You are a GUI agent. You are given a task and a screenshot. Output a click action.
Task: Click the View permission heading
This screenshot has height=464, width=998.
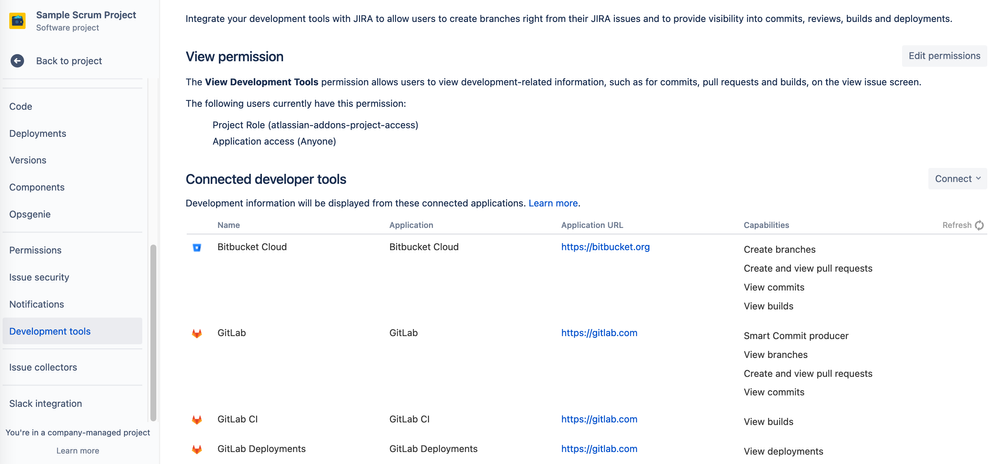pyautogui.click(x=235, y=57)
